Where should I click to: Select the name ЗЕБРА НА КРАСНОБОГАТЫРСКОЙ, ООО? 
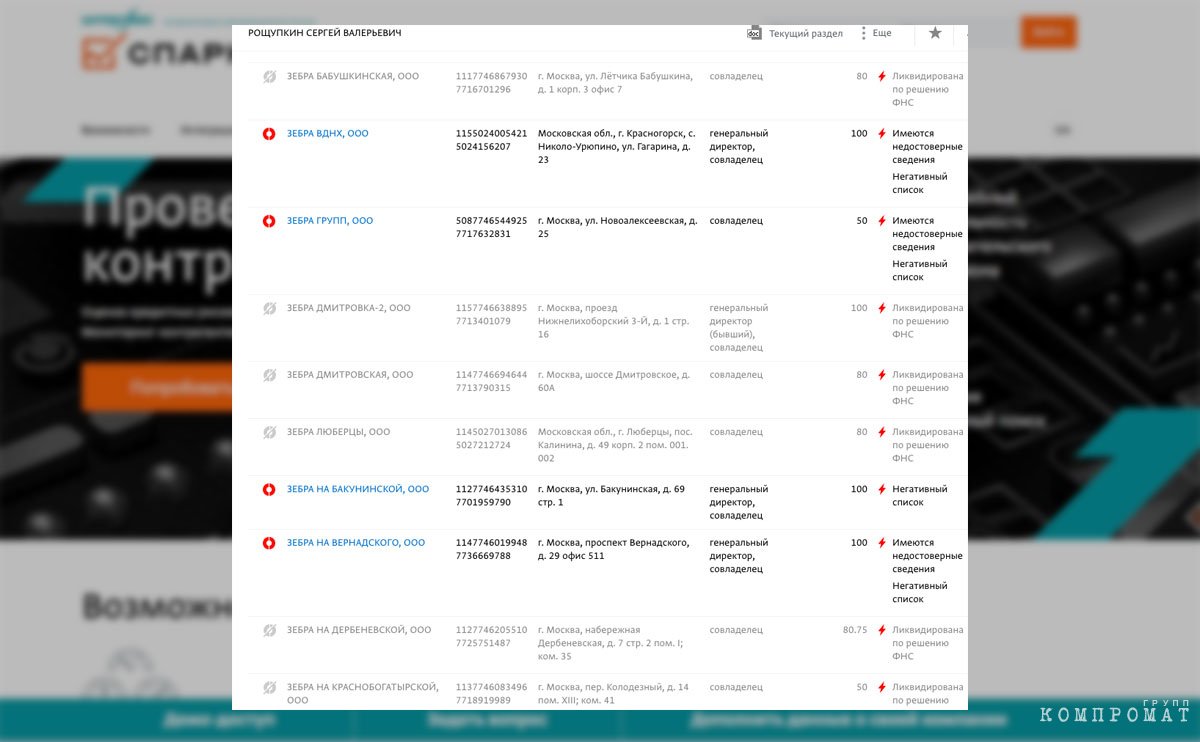(363, 694)
